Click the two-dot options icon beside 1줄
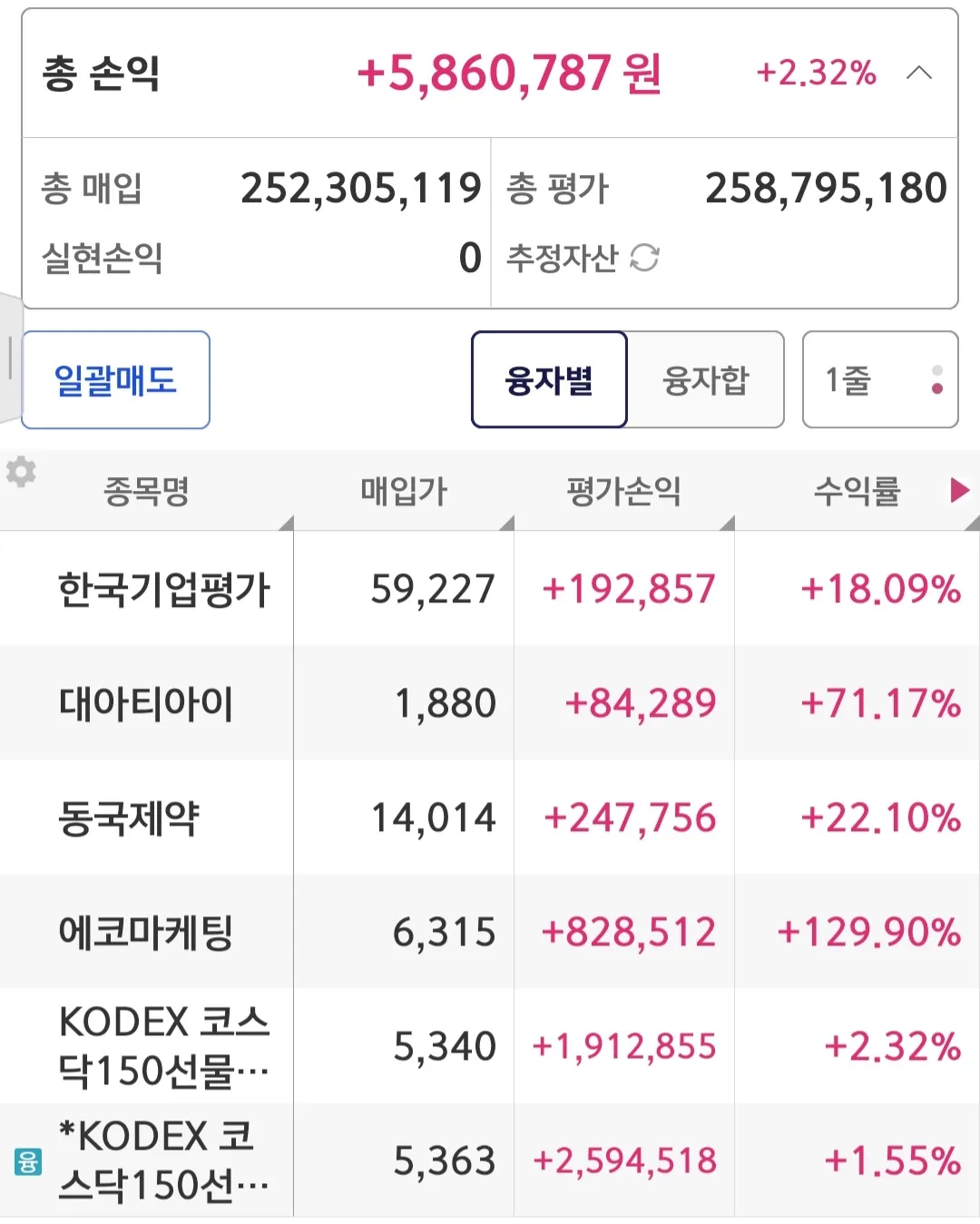Image resolution: width=980 pixels, height=1224 pixels. 936,380
